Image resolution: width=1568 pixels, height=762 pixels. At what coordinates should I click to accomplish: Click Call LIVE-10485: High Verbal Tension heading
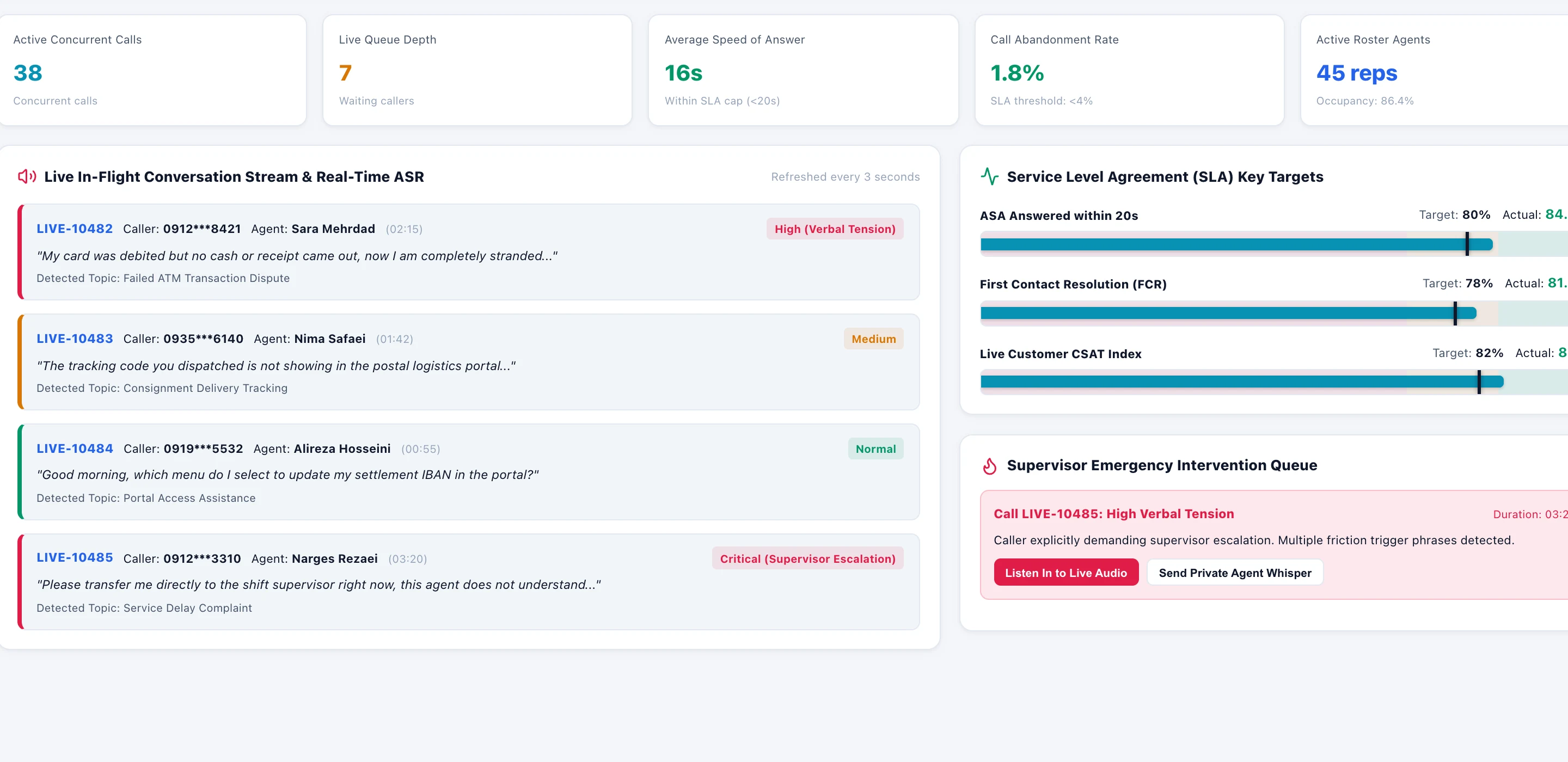tap(1113, 514)
